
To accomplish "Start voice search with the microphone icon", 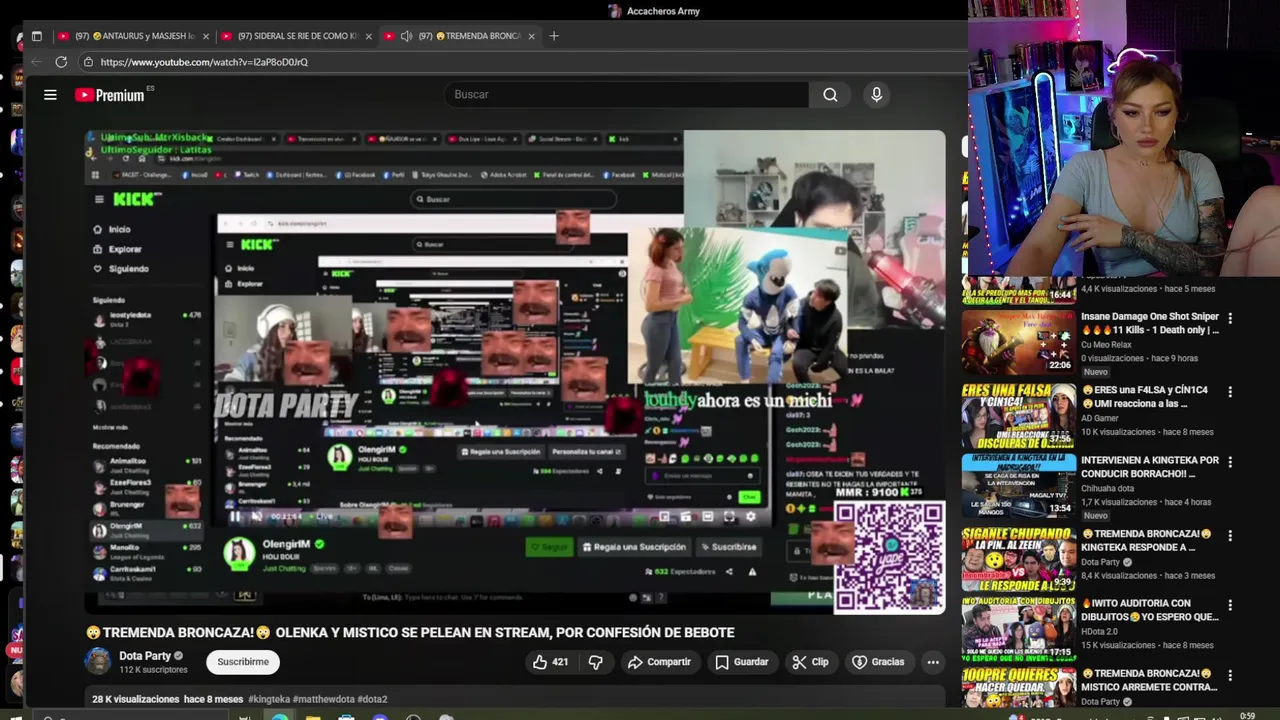I will coord(876,95).
